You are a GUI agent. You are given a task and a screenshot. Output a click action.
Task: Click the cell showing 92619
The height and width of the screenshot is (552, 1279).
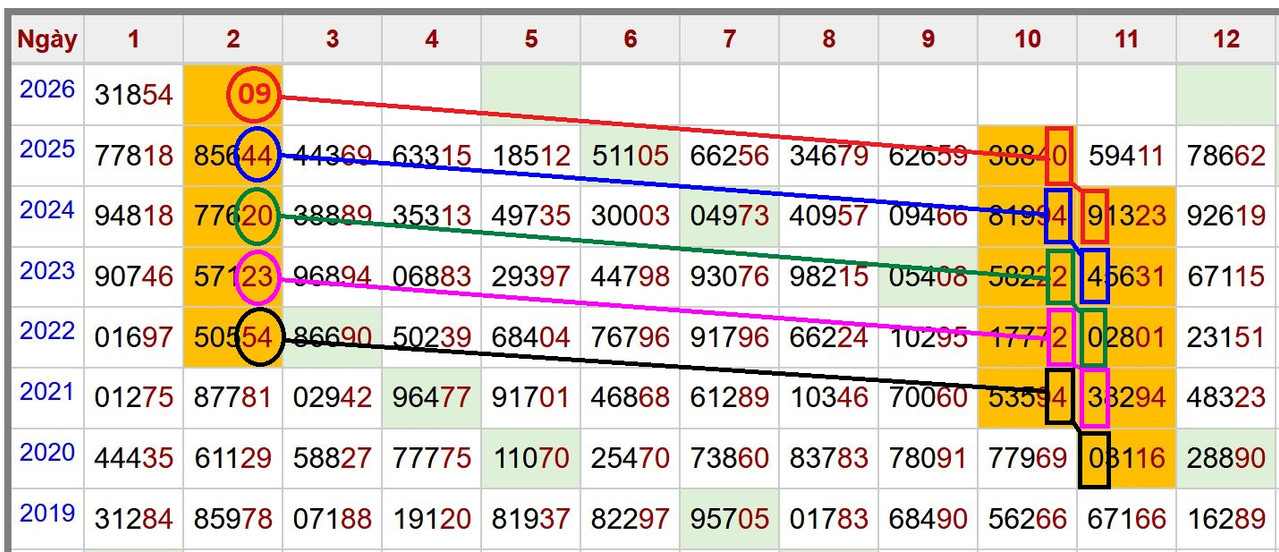(x=1226, y=216)
